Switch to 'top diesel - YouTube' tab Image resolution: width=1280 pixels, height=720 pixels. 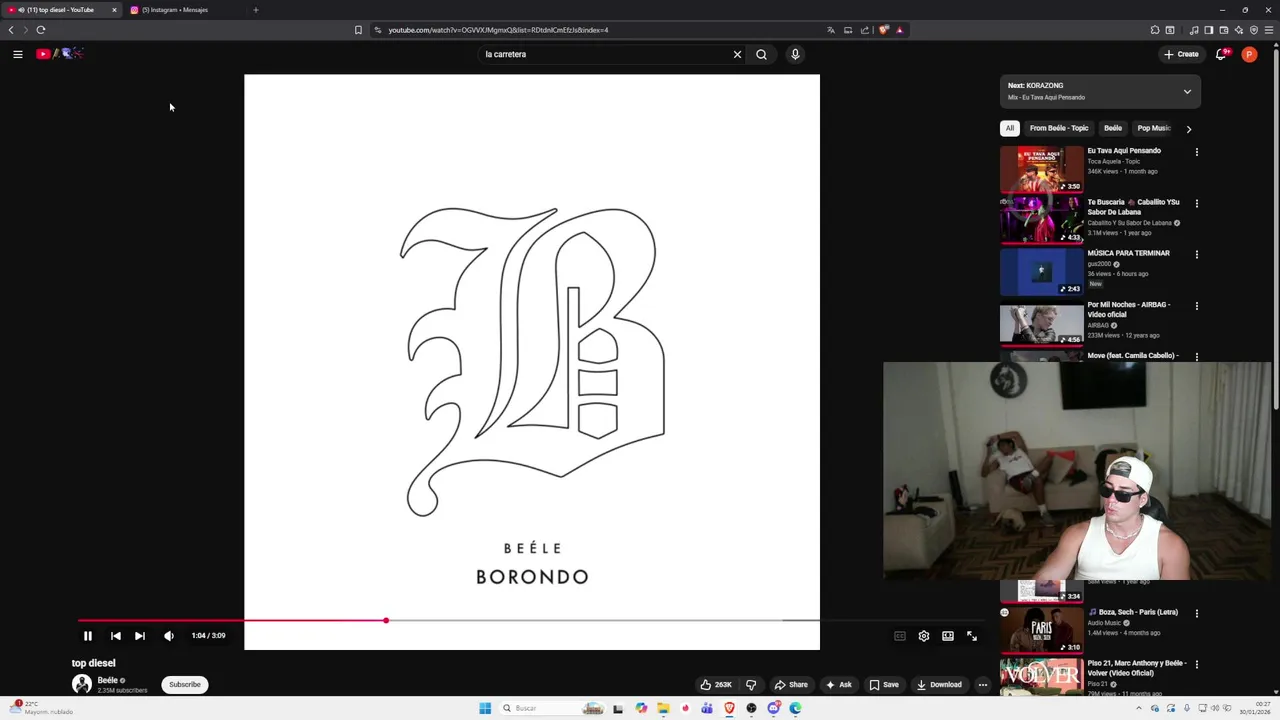[x=62, y=10]
